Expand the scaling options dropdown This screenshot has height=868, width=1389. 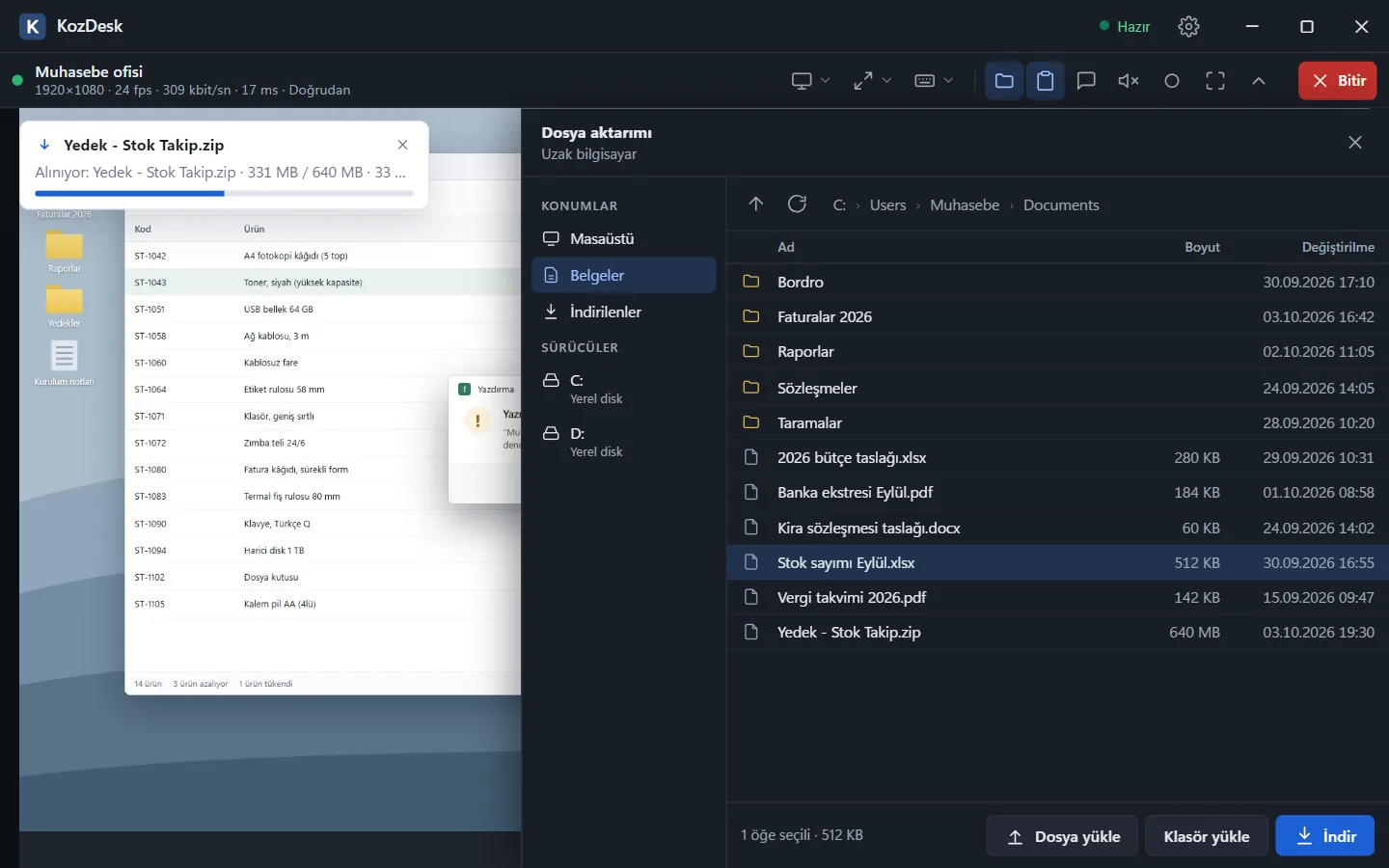872,81
